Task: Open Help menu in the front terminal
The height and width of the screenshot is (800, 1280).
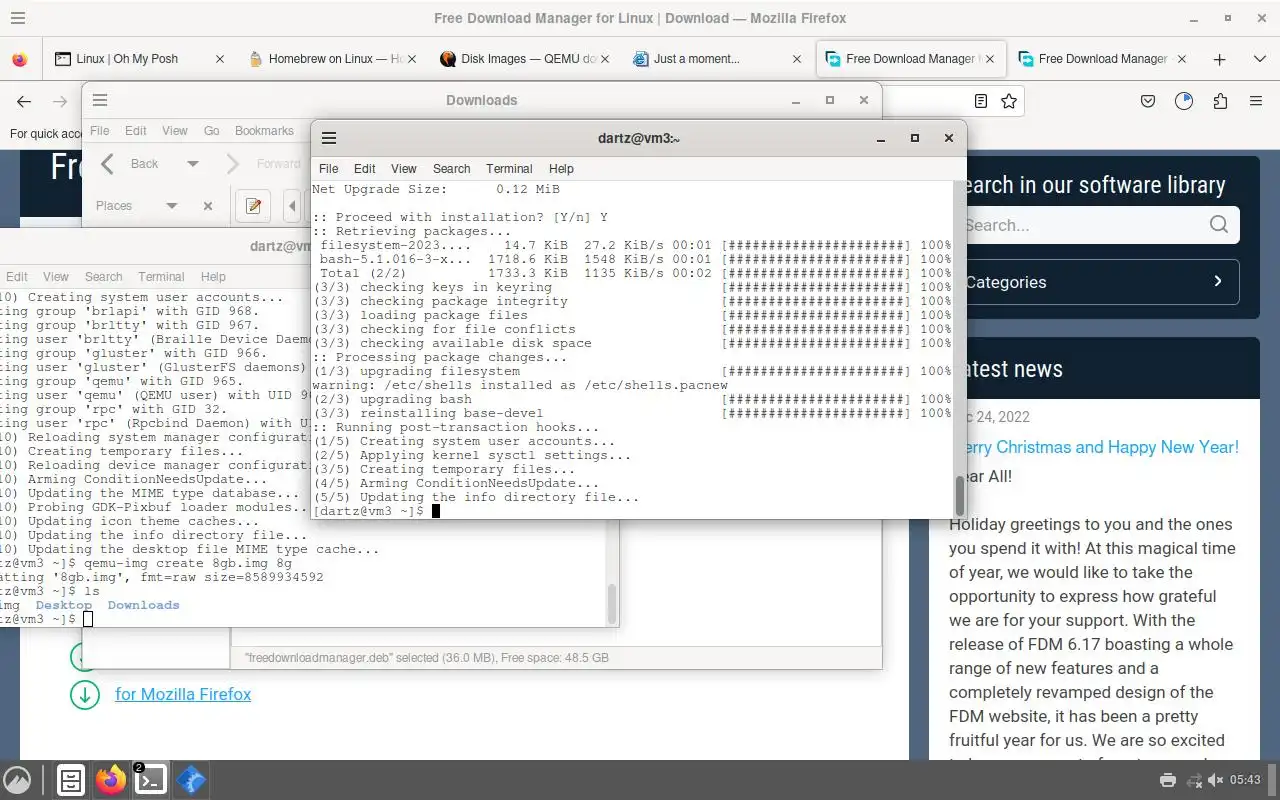Action: tap(561, 169)
